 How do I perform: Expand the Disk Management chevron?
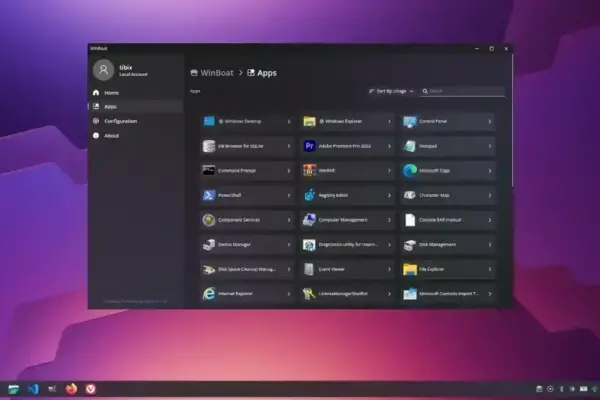pyautogui.click(x=490, y=245)
